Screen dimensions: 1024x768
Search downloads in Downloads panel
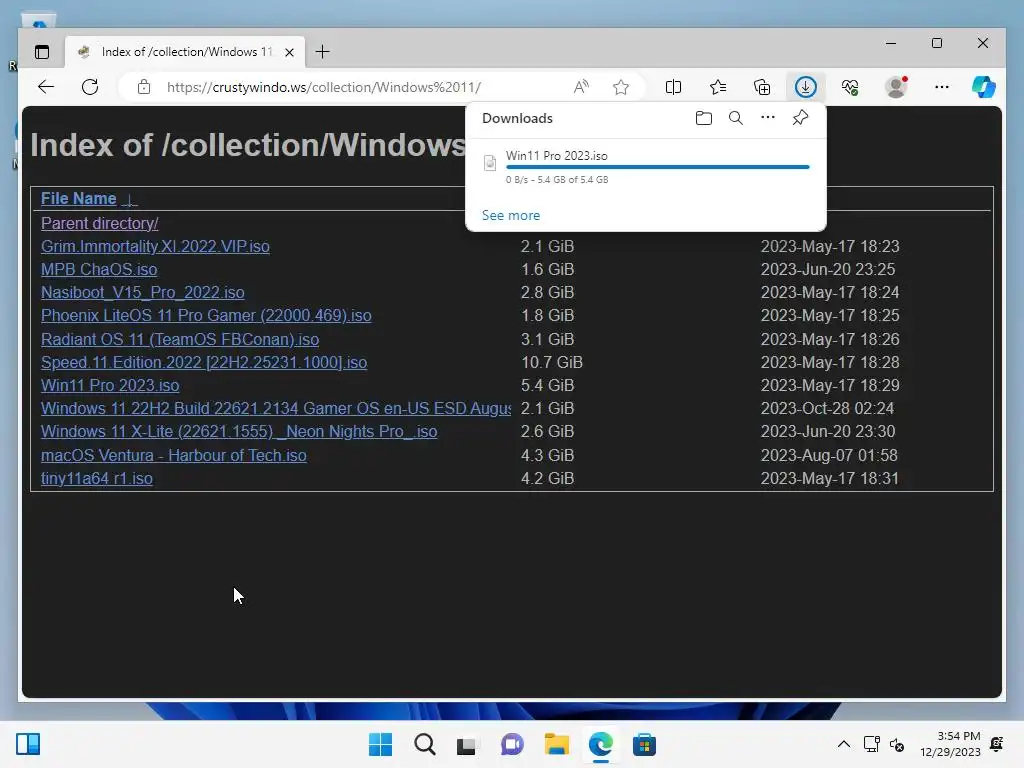(x=736, y=118)
